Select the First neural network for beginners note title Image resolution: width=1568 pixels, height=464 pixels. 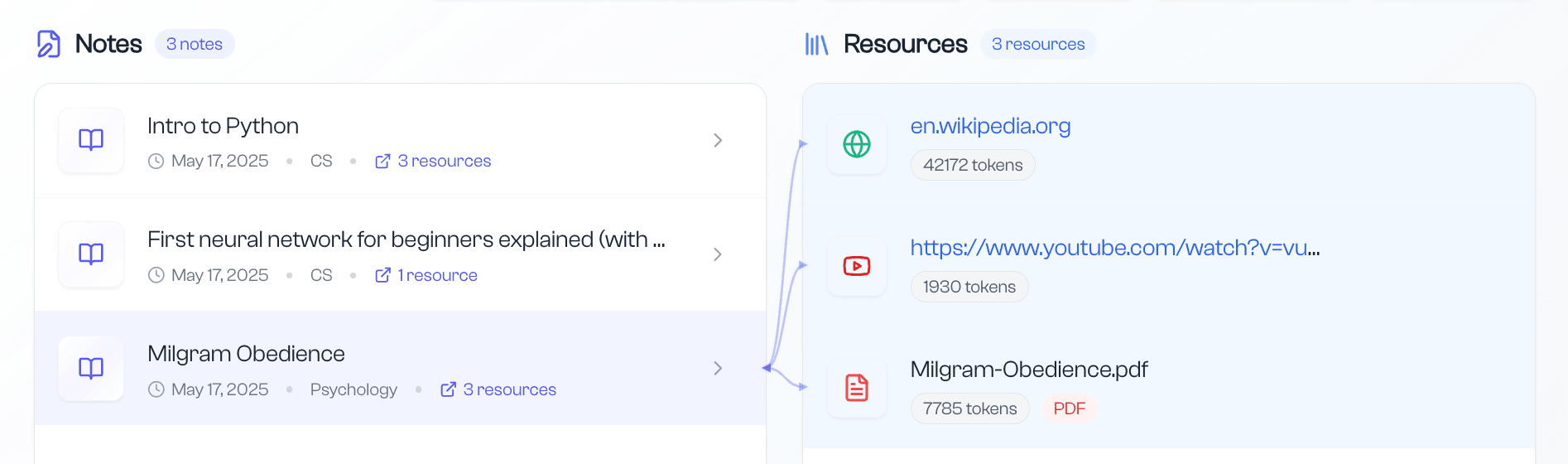(x=406, y=239)
